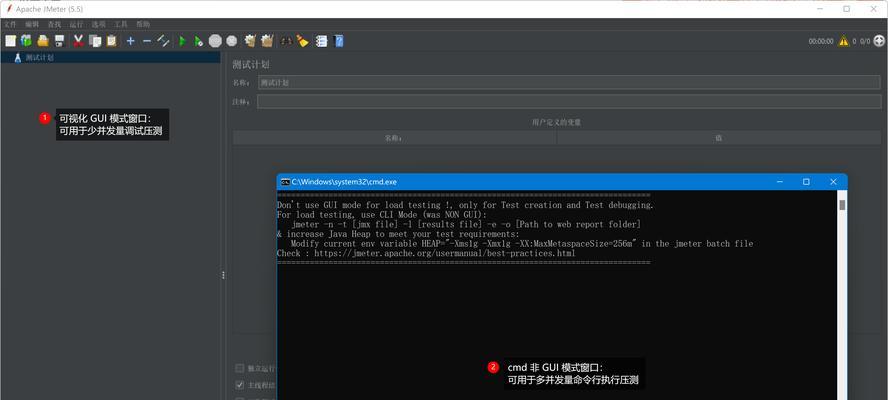The height and width of the screenshot is (400, 888).
Task: Create a new test plan with New icon
Action: [x=10, y=41]
